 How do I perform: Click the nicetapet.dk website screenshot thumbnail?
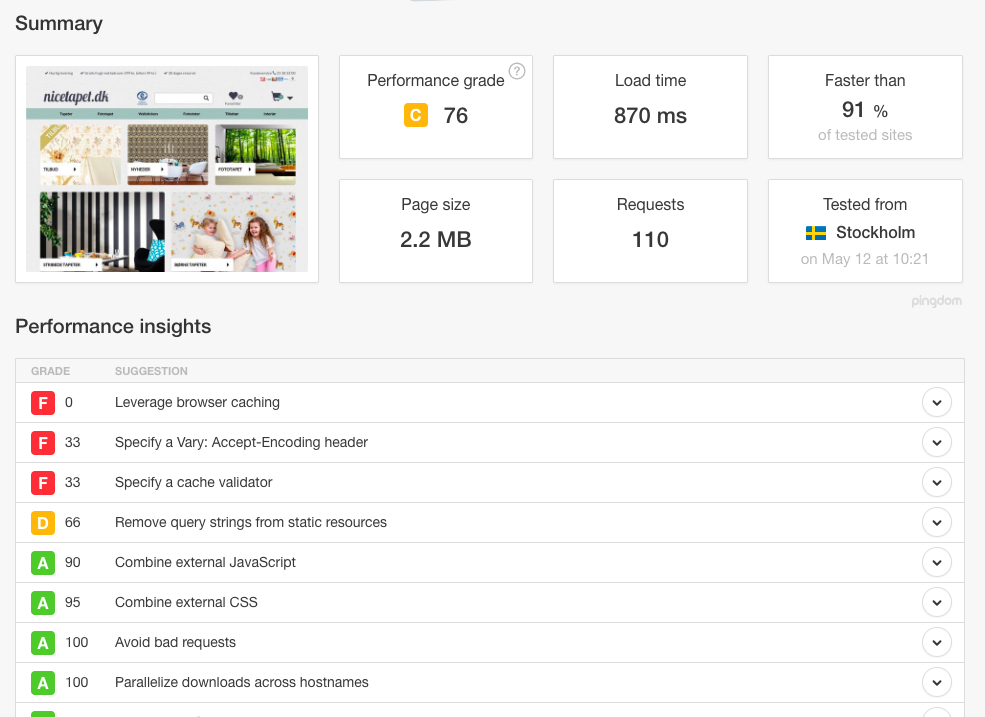(167, 169)
